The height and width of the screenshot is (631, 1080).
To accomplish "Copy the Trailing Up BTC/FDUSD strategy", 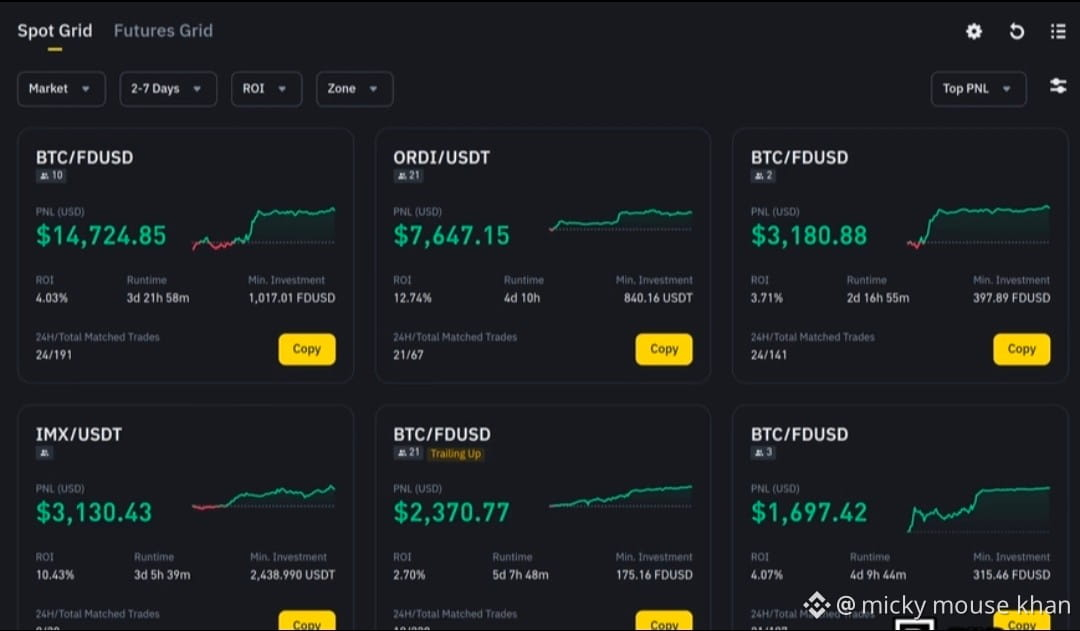I will click(664, 621).
